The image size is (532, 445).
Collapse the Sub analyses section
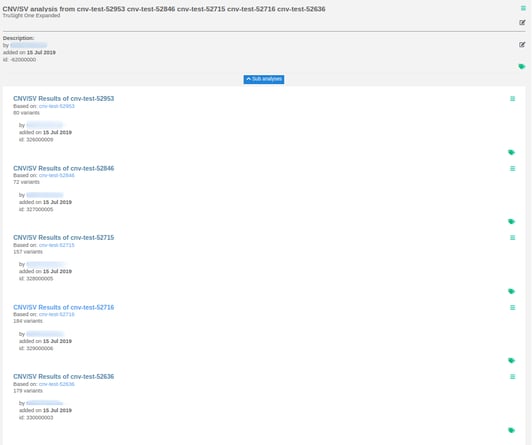point(264,79)
